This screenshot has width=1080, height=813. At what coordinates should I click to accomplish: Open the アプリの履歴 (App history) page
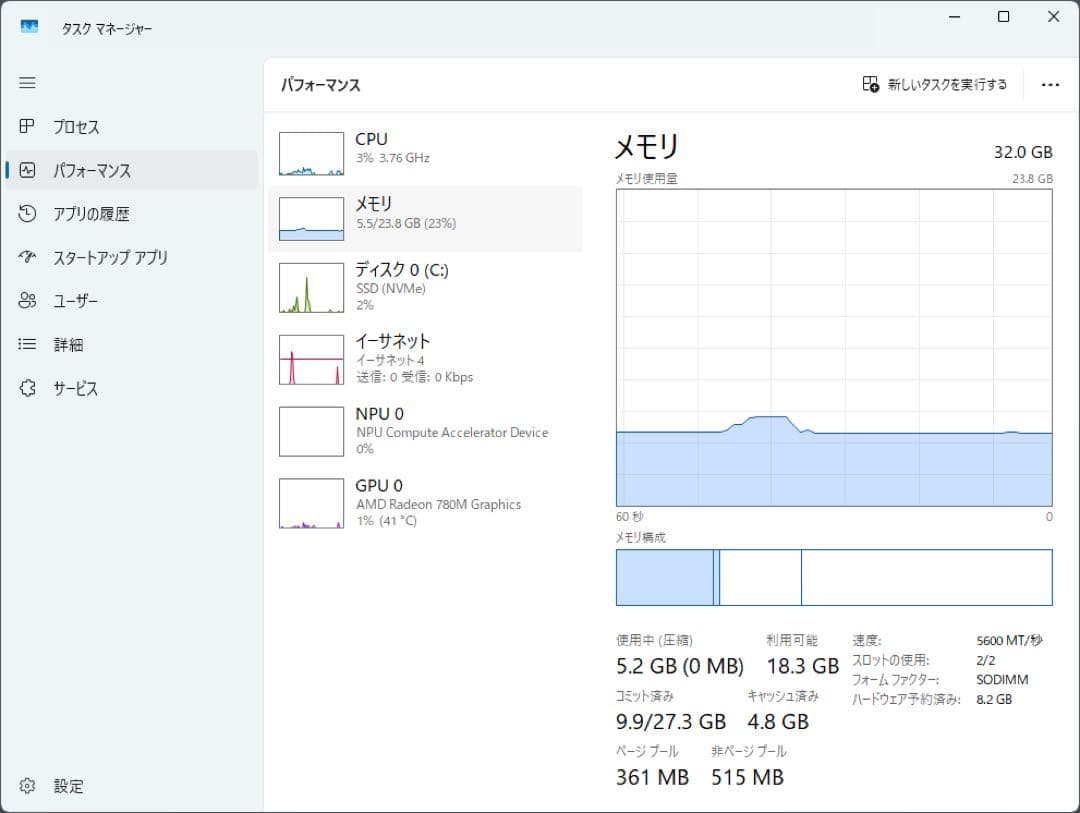point(85,213)
